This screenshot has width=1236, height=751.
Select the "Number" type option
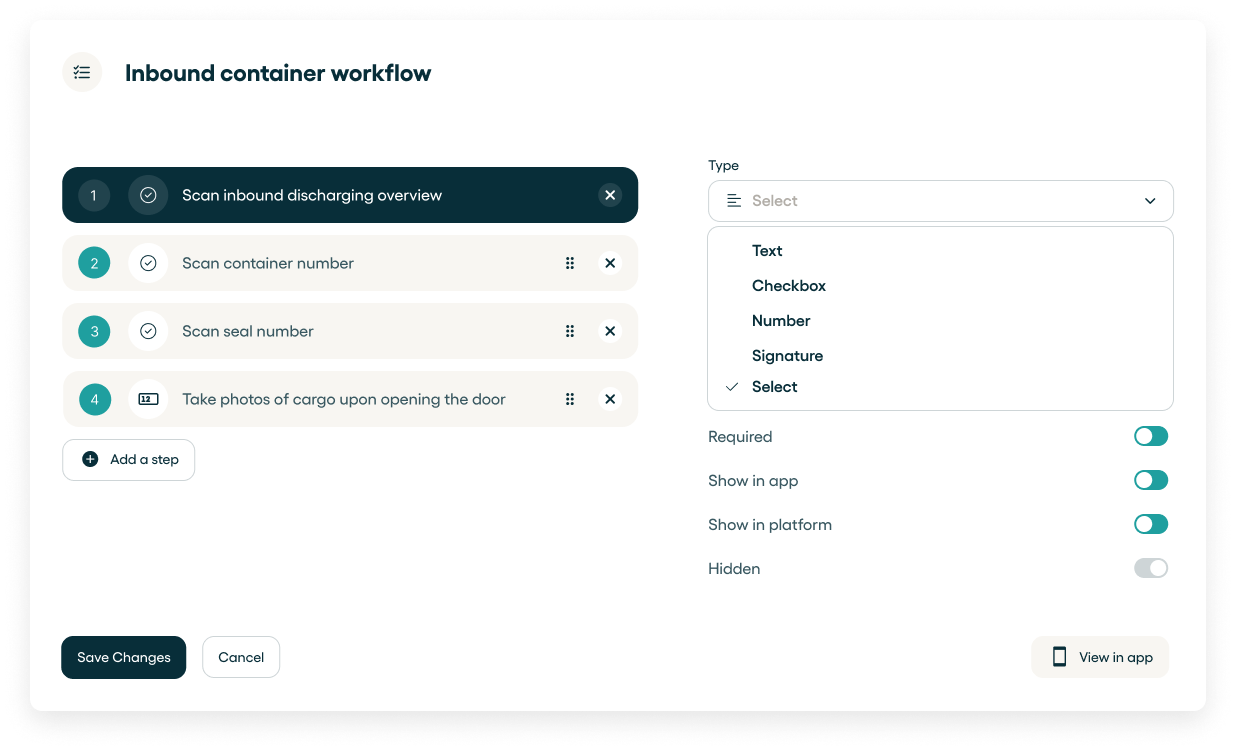click(781, 321)
